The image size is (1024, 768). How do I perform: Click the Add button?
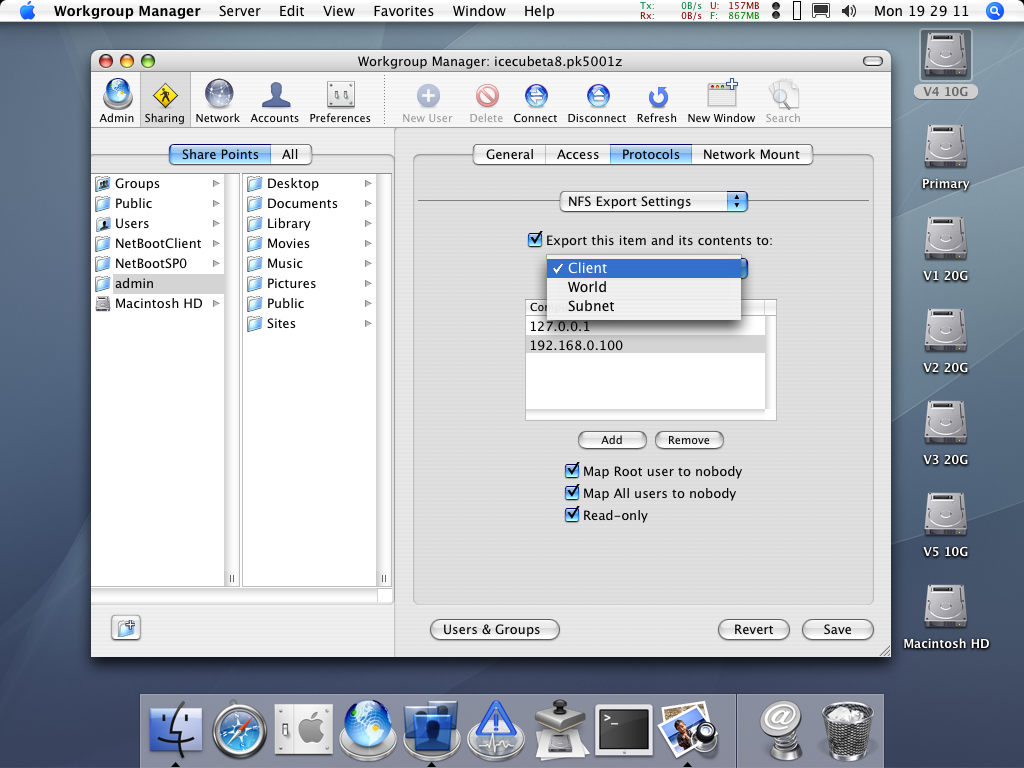click(x=612, y=440)
